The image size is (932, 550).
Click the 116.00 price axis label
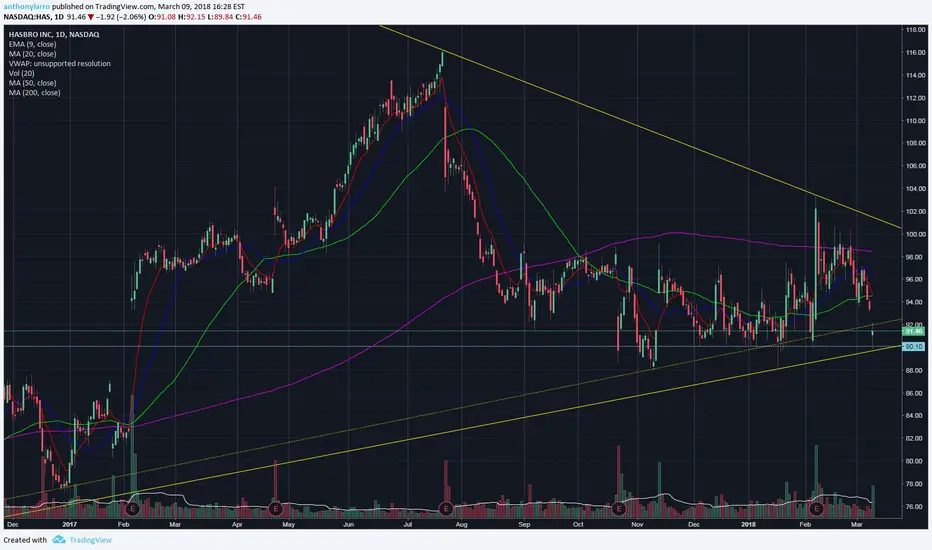pos(915,53)
